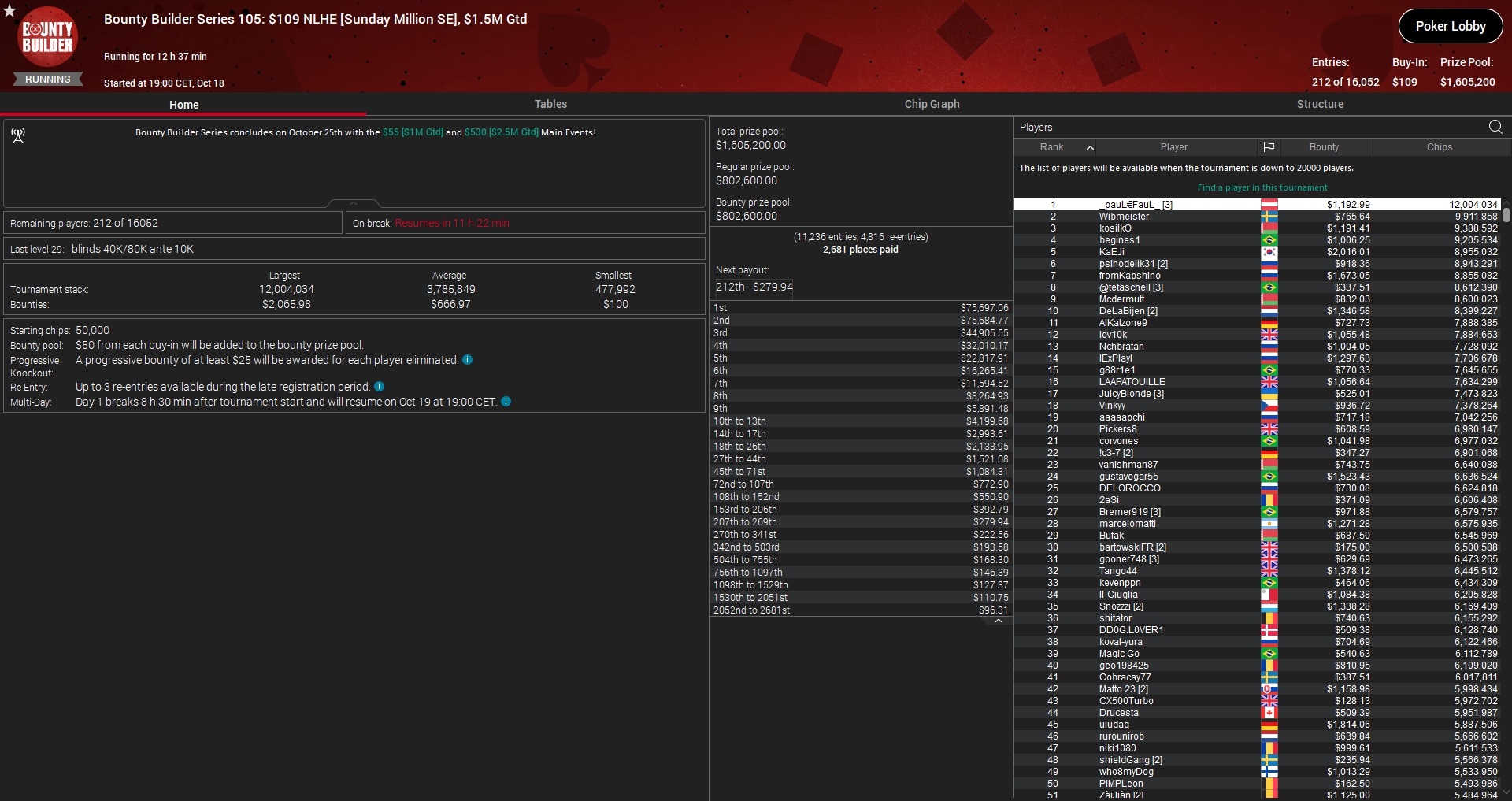Click Find a player in this tournament
Image resolution: width=1512 pixels, height=801 pixels.
(x=1262, y=187)
